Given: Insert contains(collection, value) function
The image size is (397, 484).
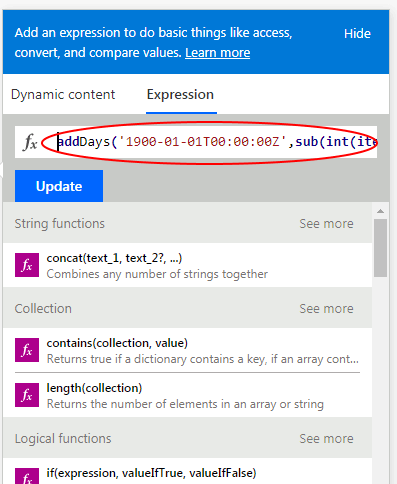Looking at the screenshot, I should coord(188,350).
